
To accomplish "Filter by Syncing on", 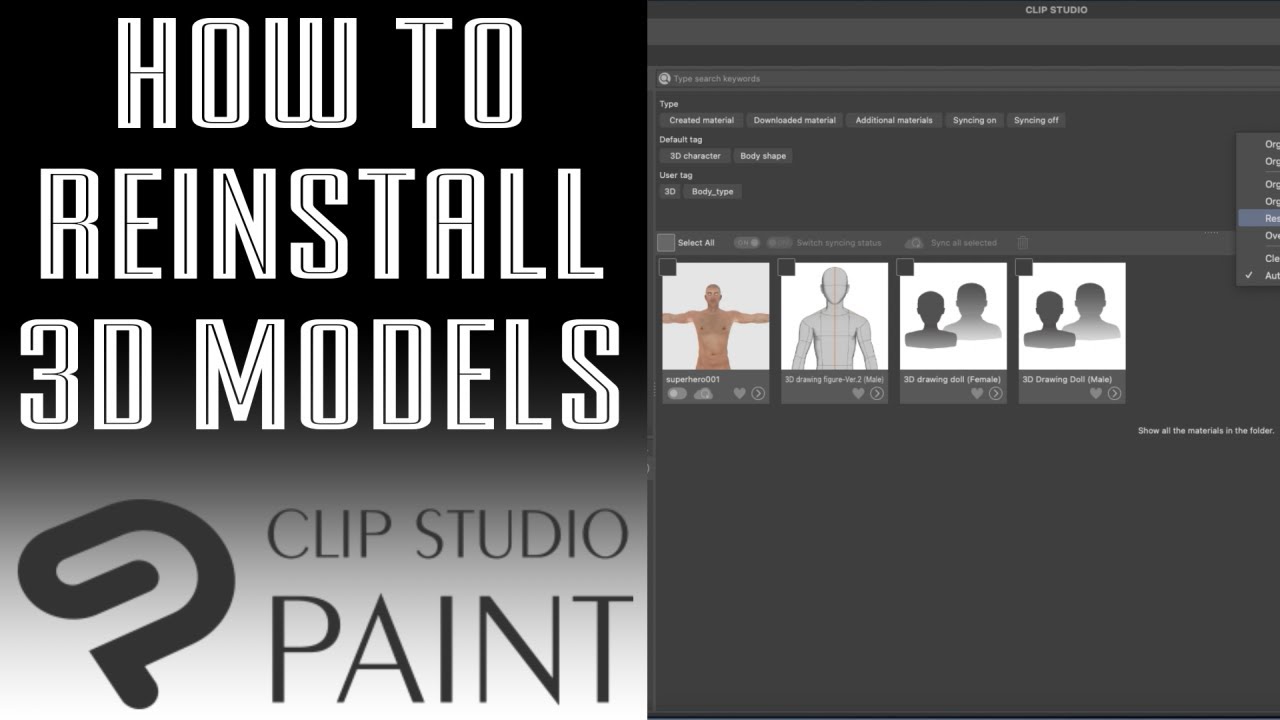I will [974, 120].
